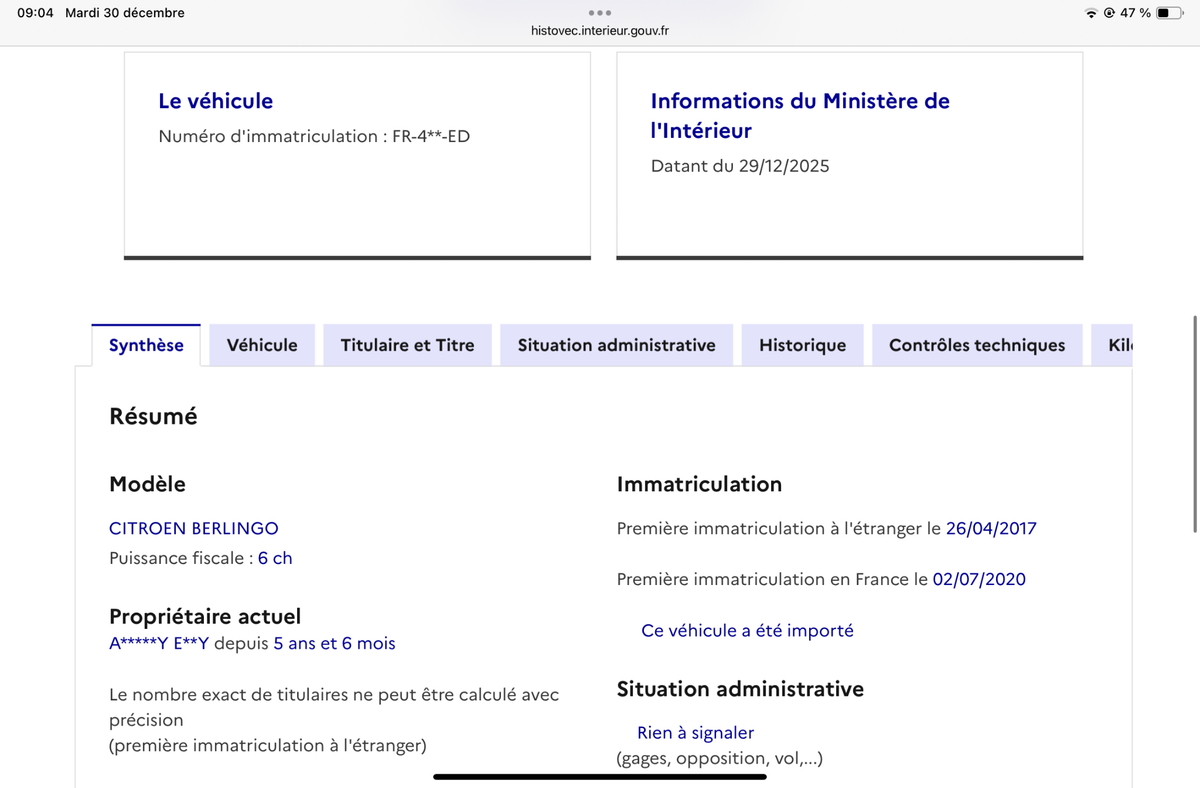This screenshot has height=788, width=1200.
Task: Switch to the Contrôles techniques tab
Action: pos(977,344)
